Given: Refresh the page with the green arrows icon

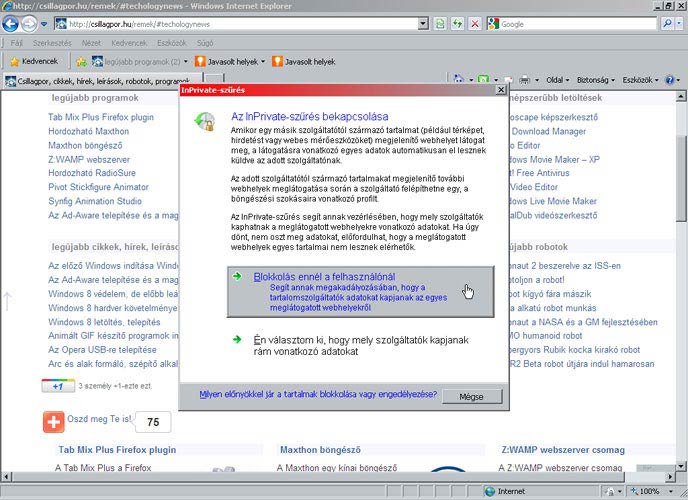Looking at the screenshot, I should (457, 24).
